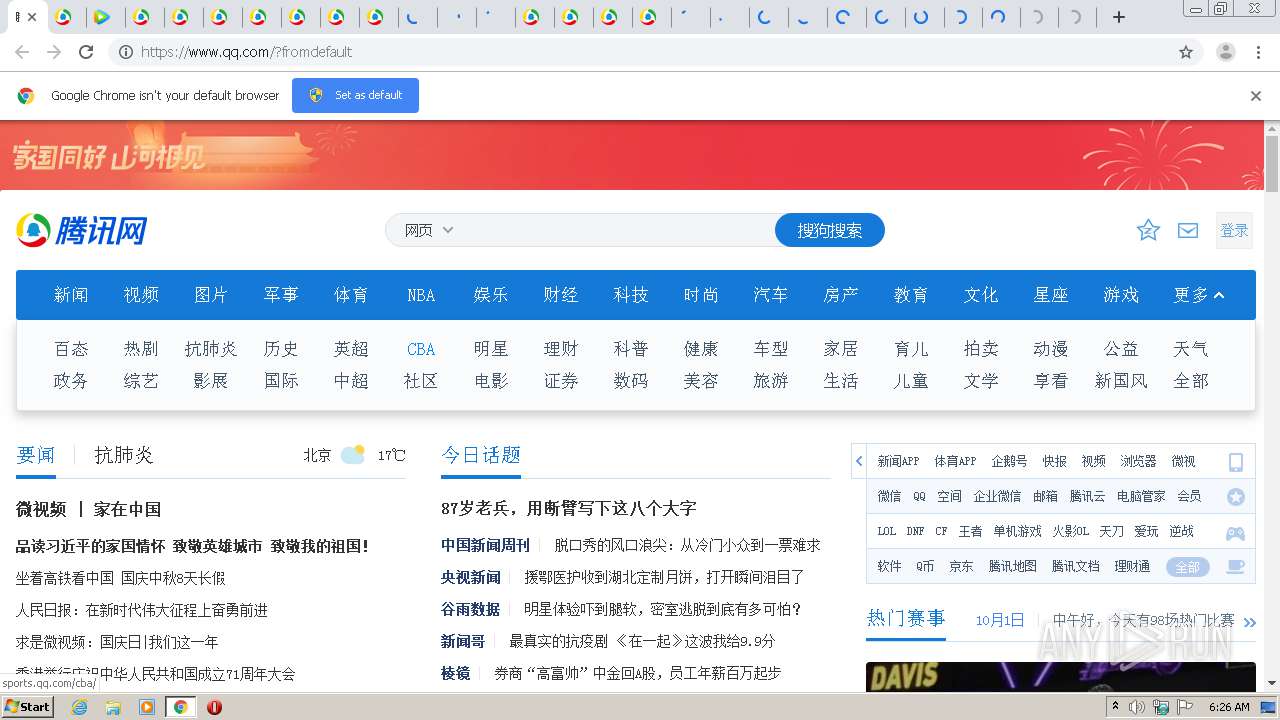The width and height of the screenshot is (1280, 720).
Task: Click the 中国新闻周刊 source label
Action: pyautogui.click(x=485, y=545)
